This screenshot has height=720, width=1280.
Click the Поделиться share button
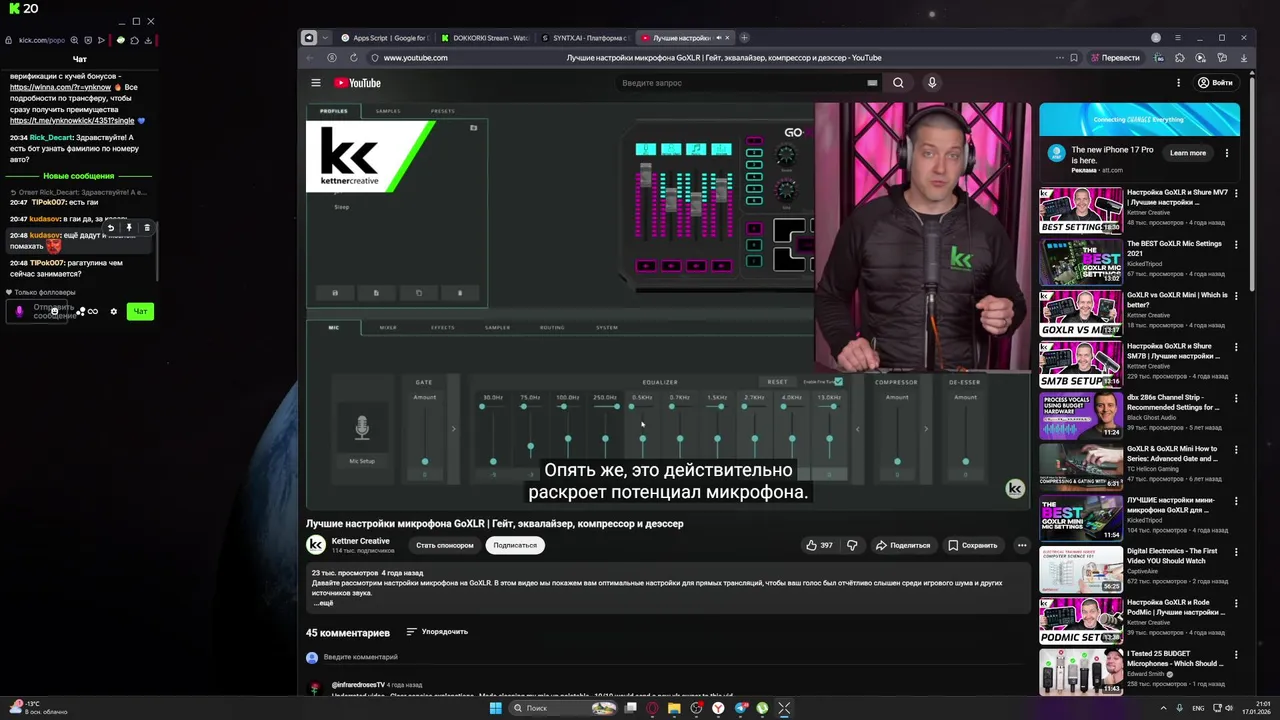point(903,545)
